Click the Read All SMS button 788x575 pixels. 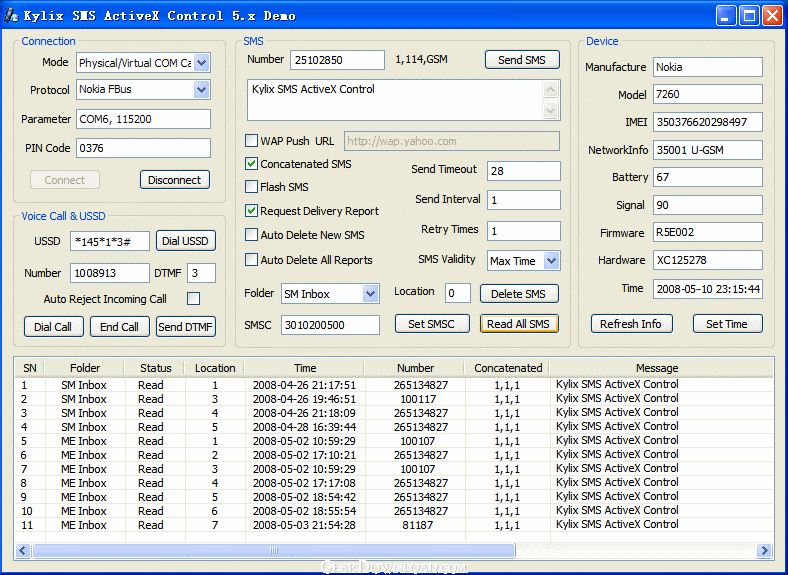point(519,324)
